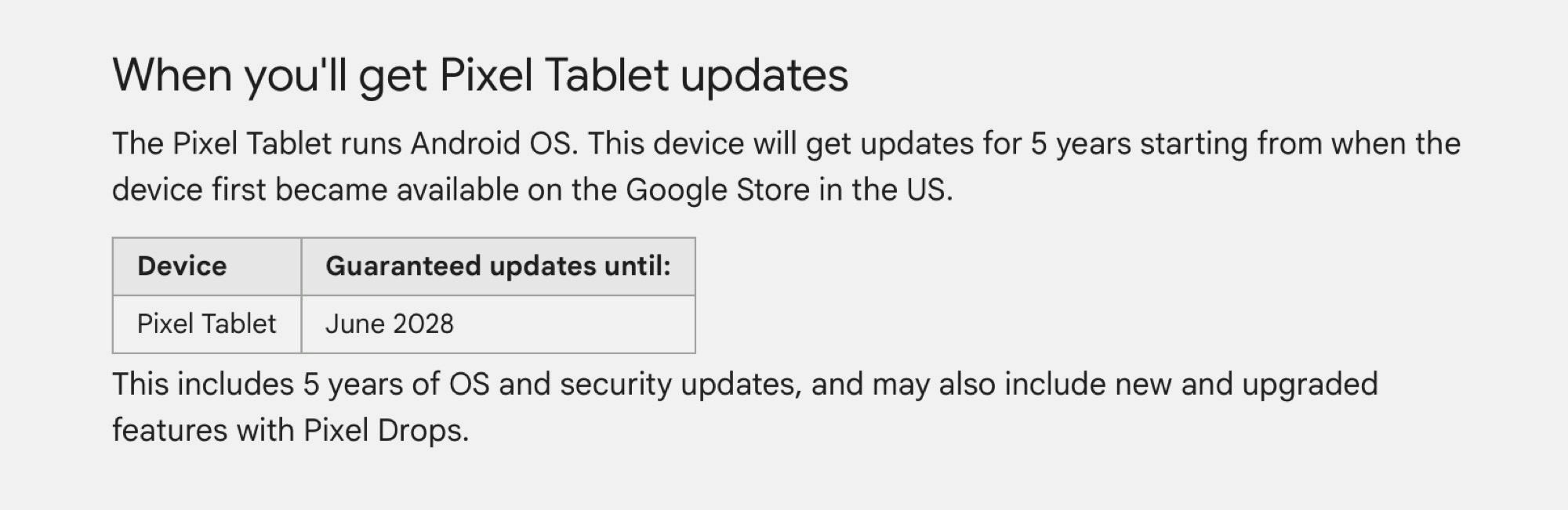Viewport: 1568px width, 510px height.
Task: Click the word "Tablet" in the heading
Action: 606,76
